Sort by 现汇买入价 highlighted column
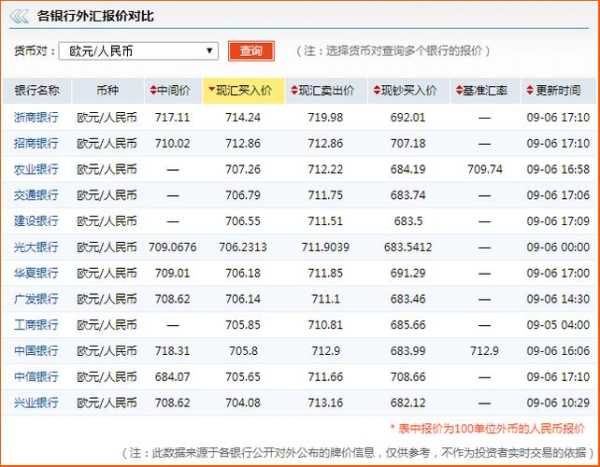Screen dimensions: 600x467 coord(242,90)
